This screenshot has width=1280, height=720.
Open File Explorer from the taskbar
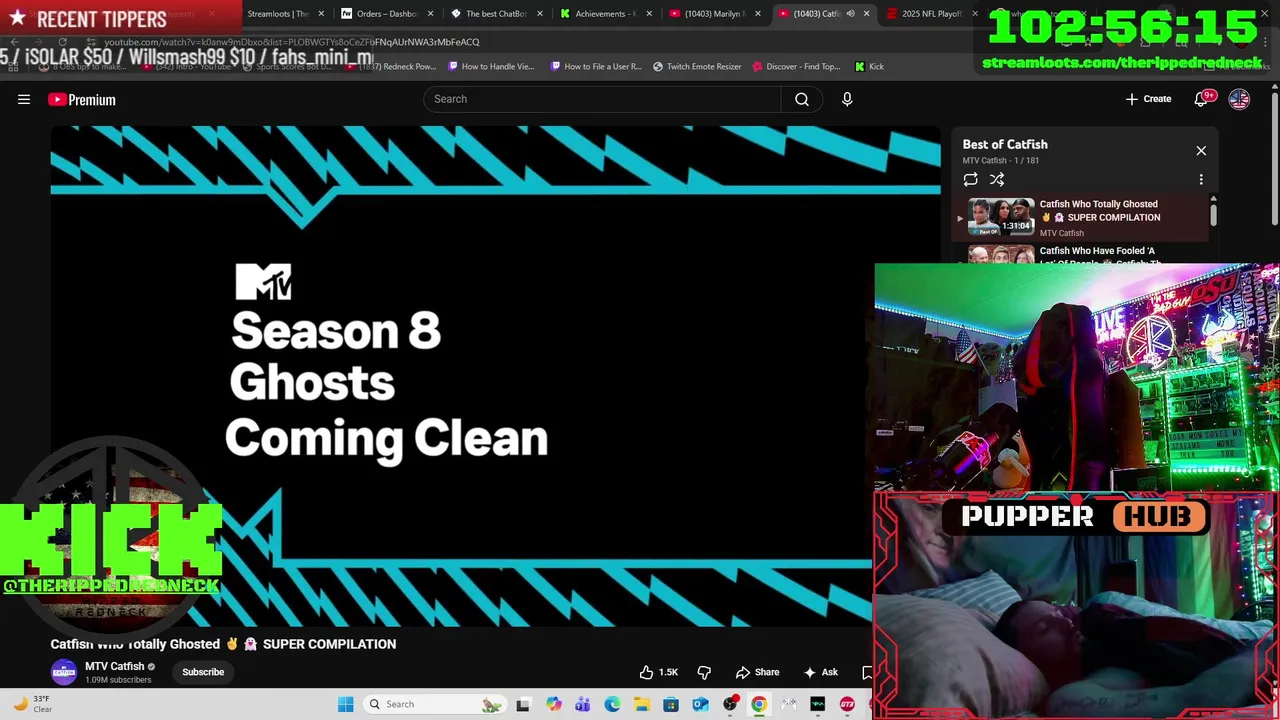pos(641,704)
